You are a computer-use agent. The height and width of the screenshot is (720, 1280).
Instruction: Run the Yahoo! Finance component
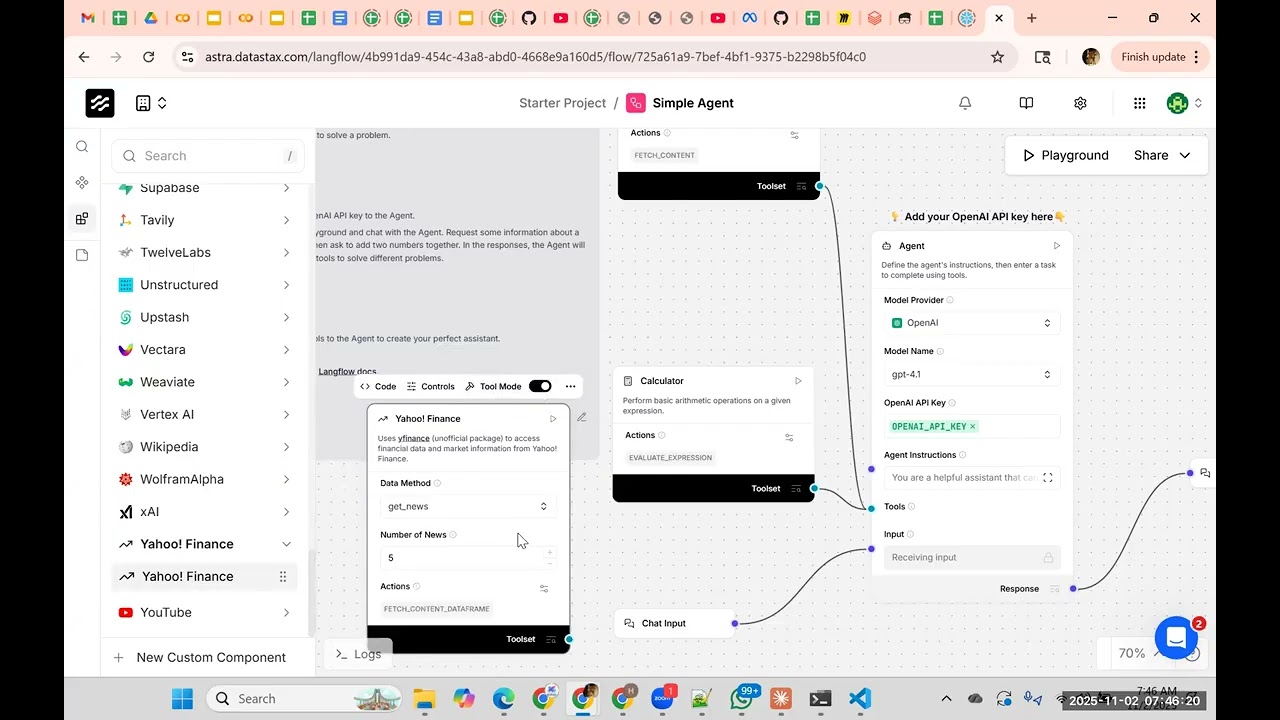pyautogui.click(x=553, y=419)
